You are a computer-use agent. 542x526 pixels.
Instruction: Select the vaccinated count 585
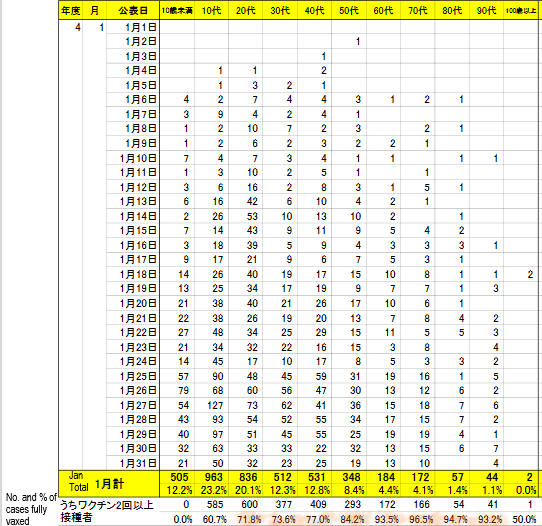[x=215, y=505]
